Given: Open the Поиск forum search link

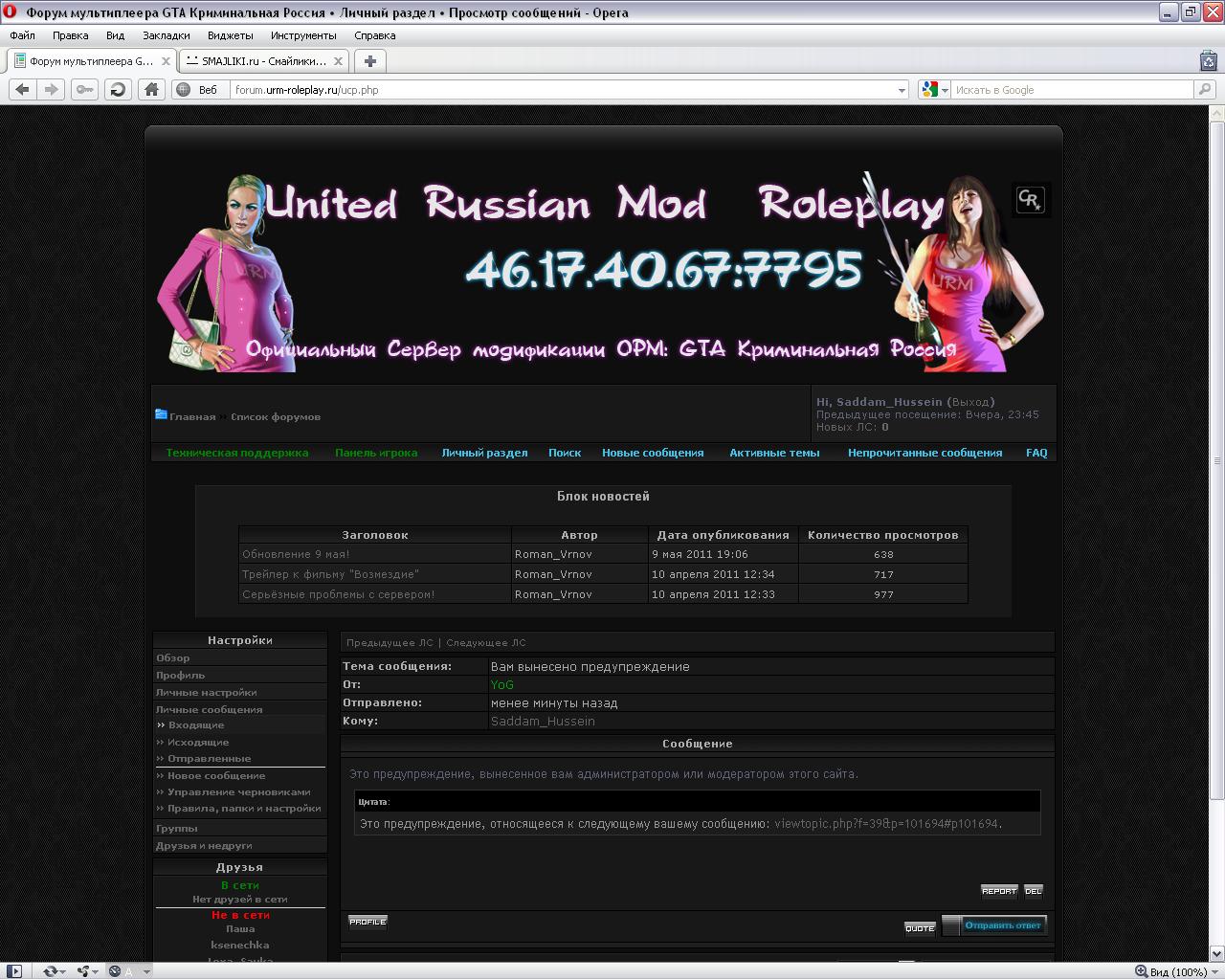Looking at the screenshot, I should click(x=565, y=453).
